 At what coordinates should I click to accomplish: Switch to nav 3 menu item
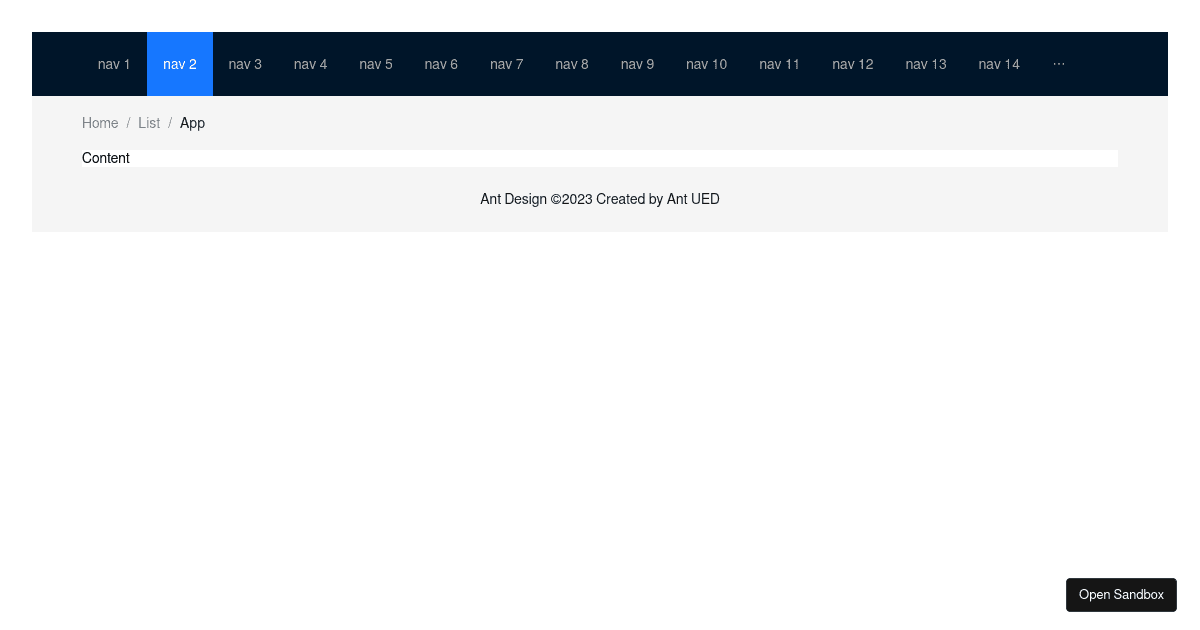click(x=245, y=64)
